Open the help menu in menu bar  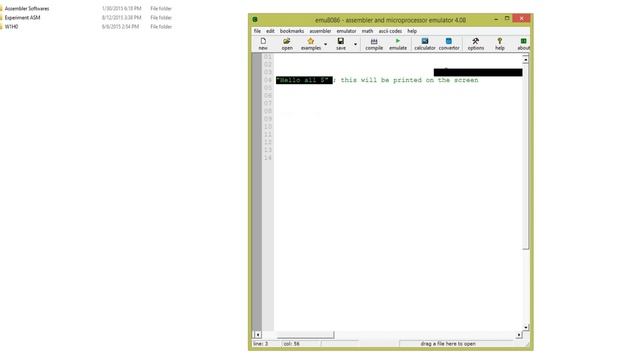coord(412,31)
